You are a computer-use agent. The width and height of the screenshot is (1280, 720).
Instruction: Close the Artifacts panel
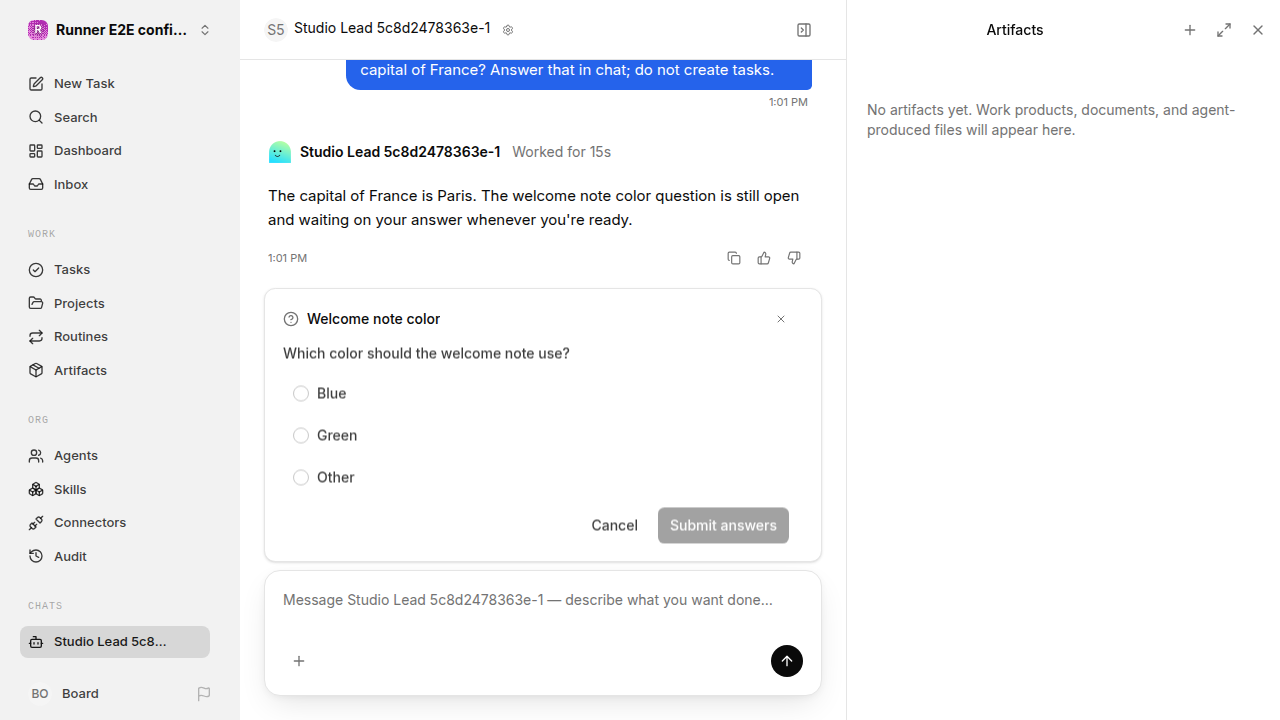pyautogui.click(x=1258, y=30)
